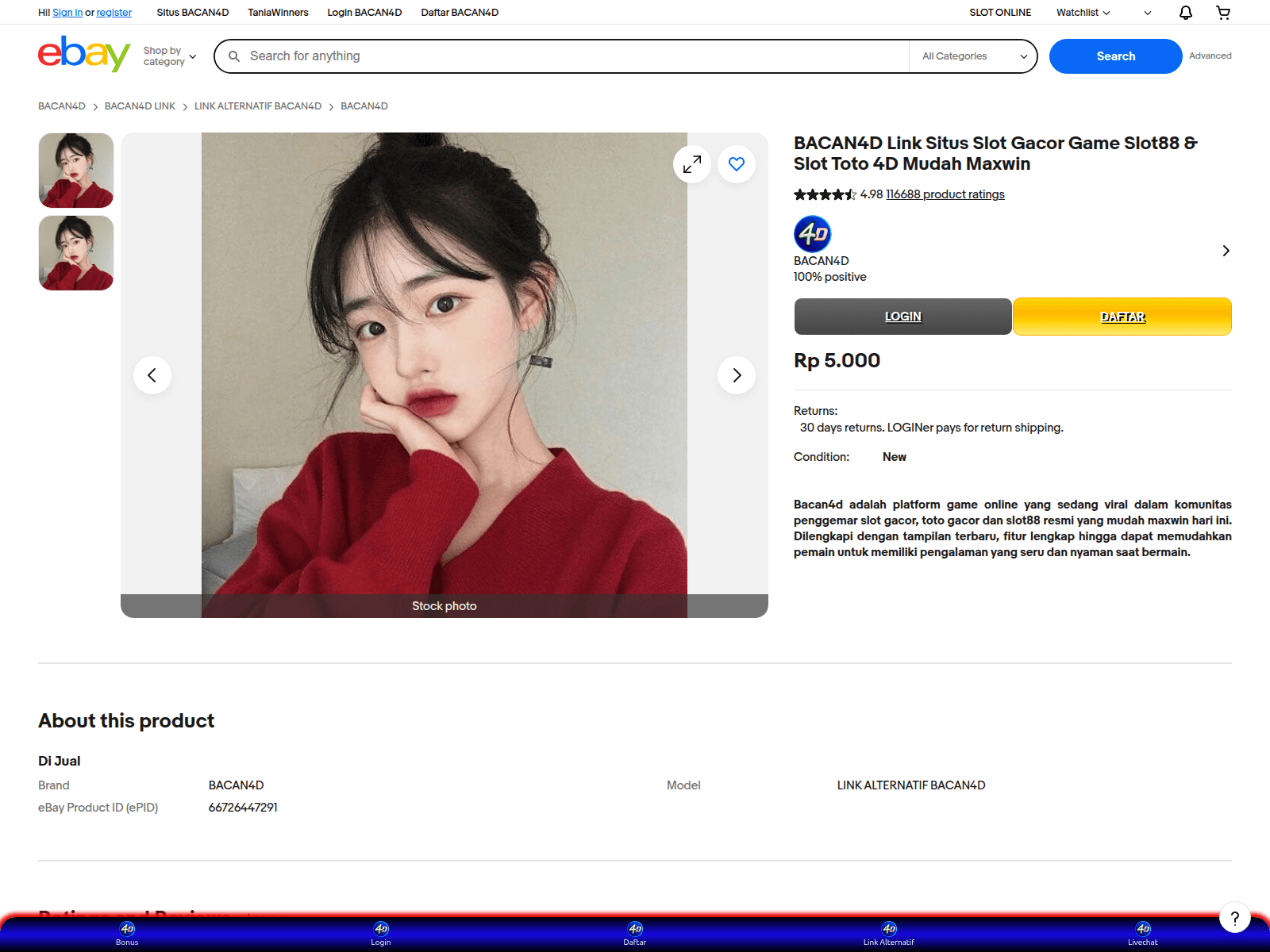Open 116688 product ratings link
The height and width of the screenshot is (952, 1270).
coord(945,194)
